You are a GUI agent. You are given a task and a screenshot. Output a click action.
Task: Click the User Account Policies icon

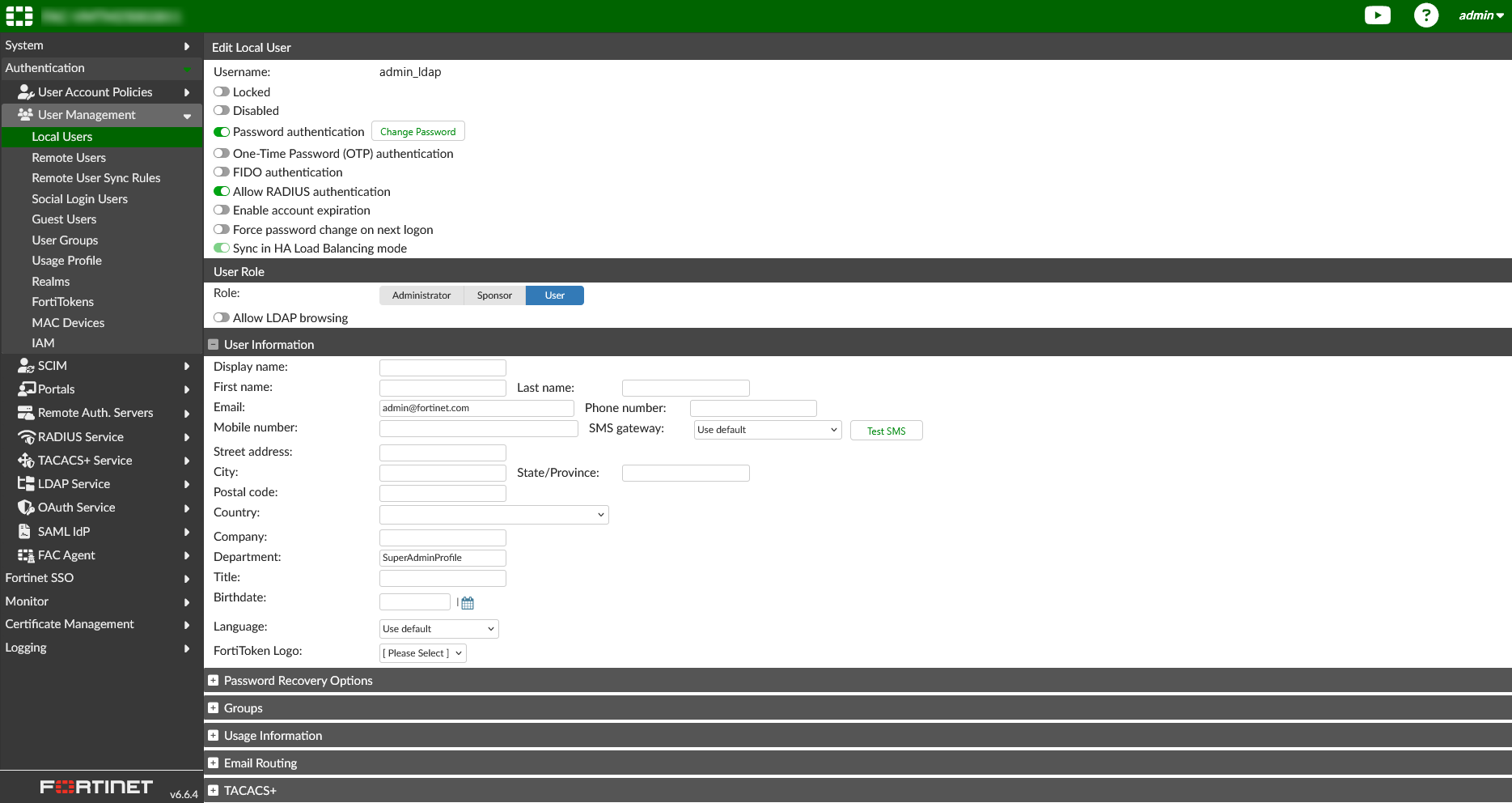[x=26, y=92]
